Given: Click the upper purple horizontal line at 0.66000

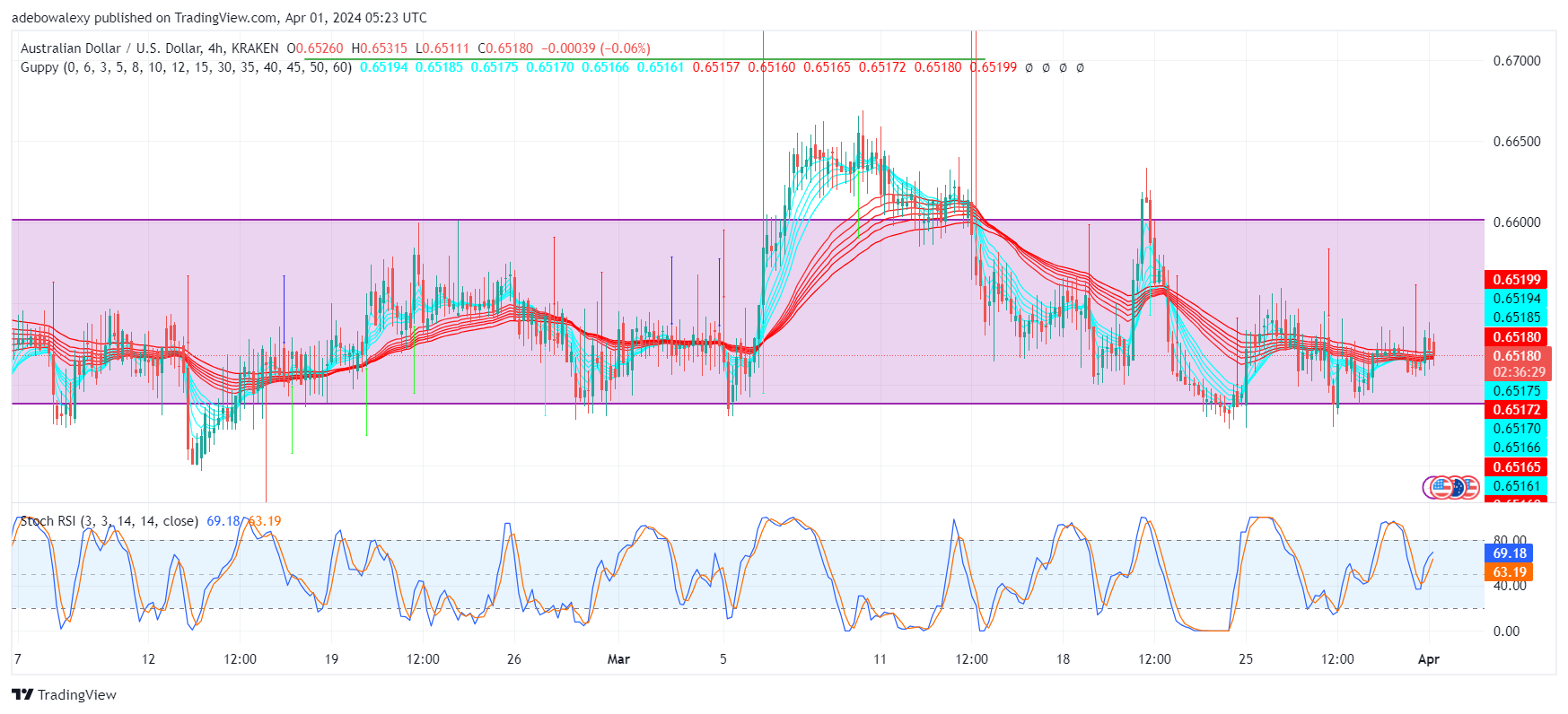Looking at the screenshot, I should pos(748,220).
